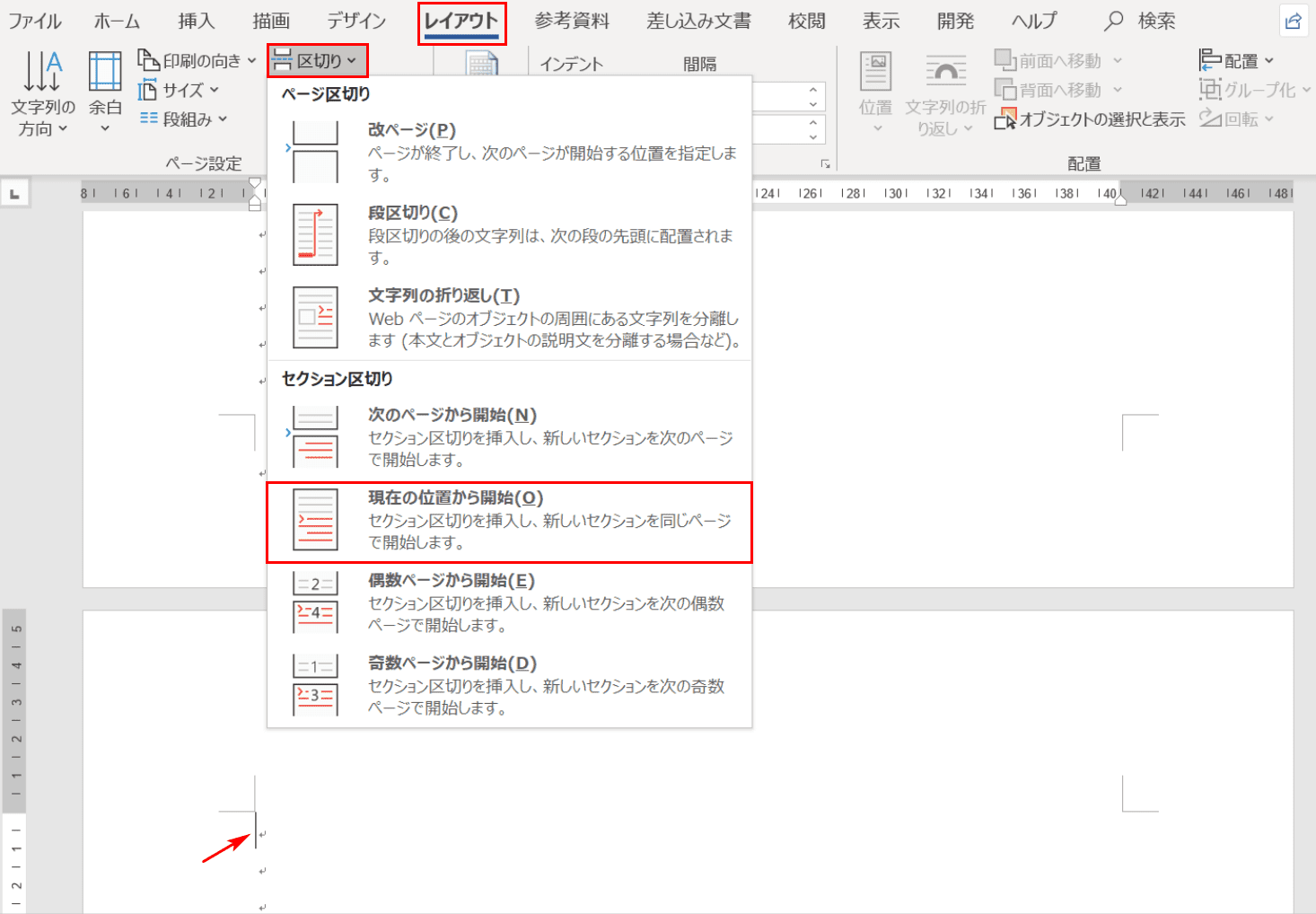Click the 偶数ページから開始 icon

tap(315, 602)
